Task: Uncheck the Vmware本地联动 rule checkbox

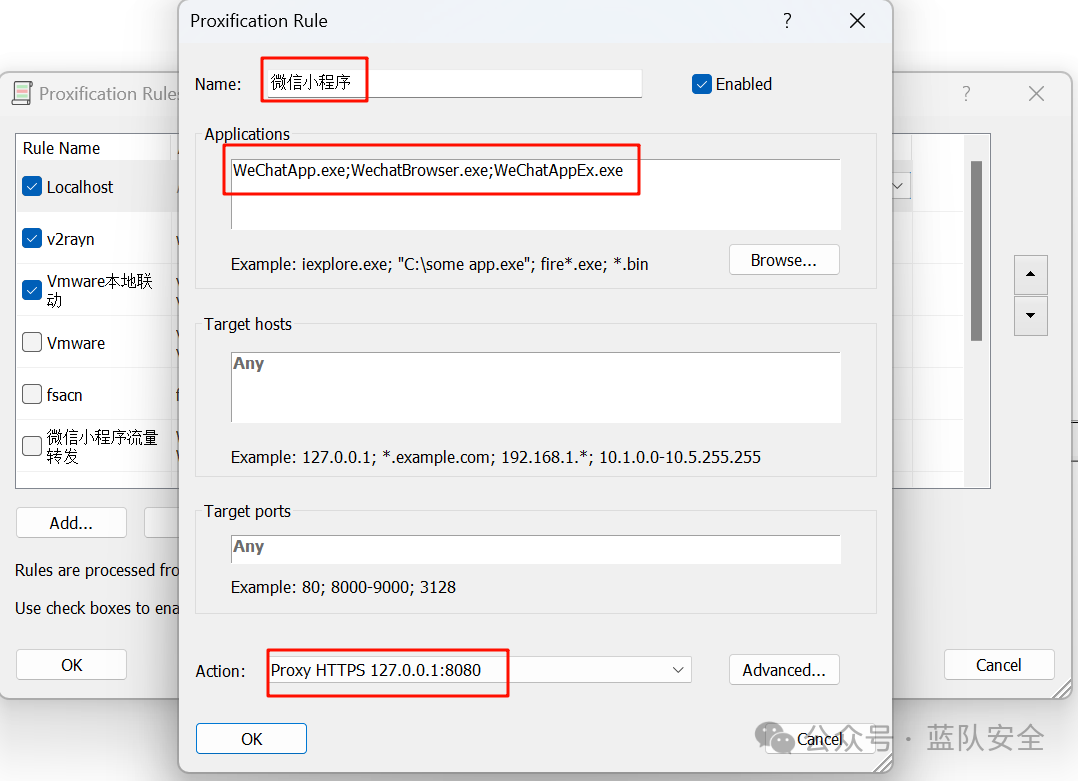Action: [x=32, y=290]
